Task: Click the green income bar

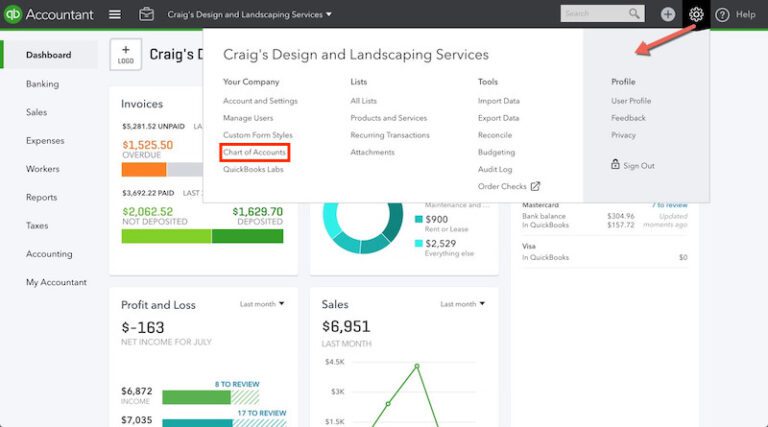Action: tap(196, 397)
